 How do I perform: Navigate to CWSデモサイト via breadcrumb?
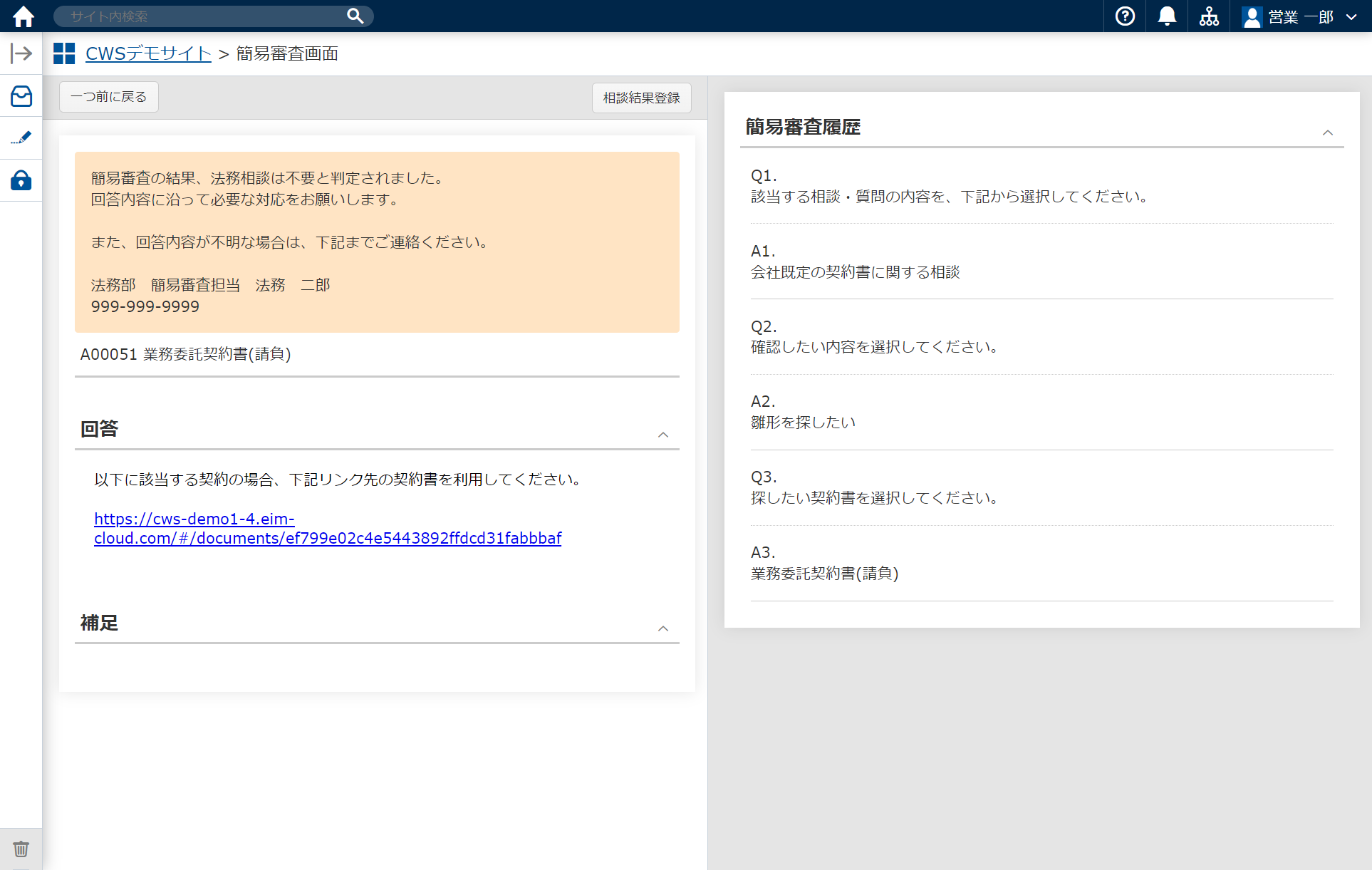click(x=147, y=53)
